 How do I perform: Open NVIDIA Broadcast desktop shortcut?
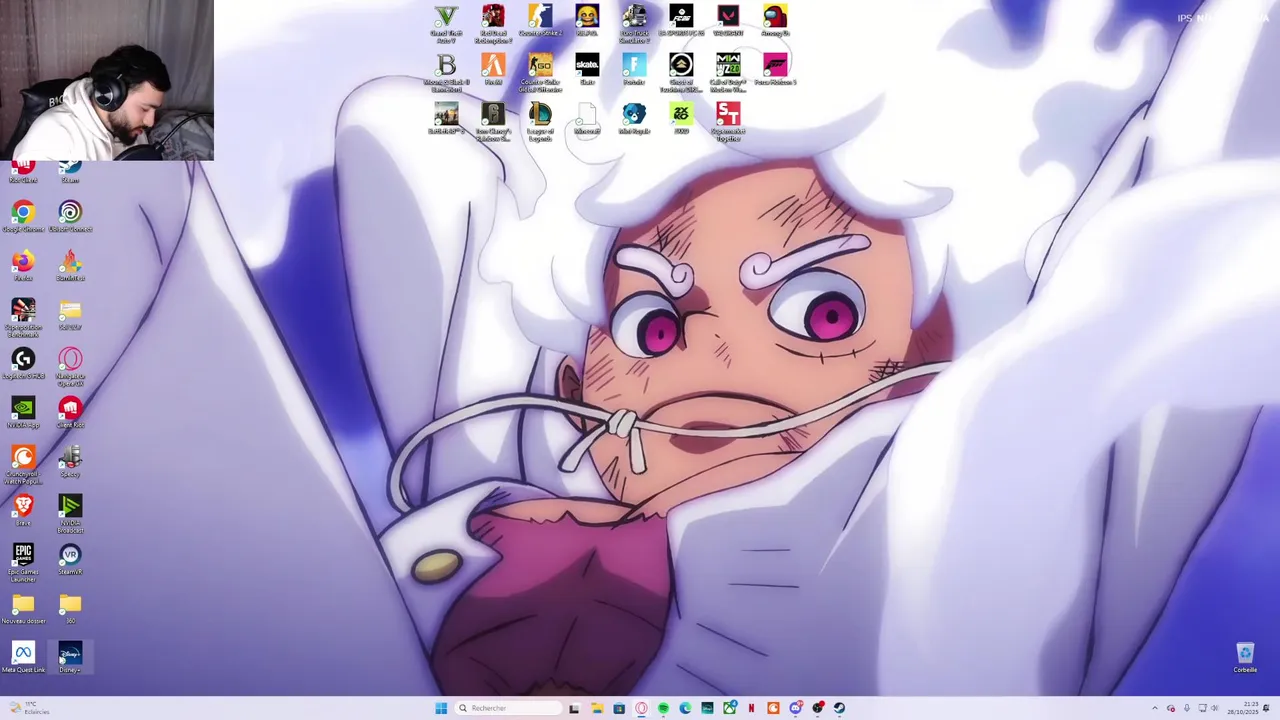[x=70, y=514]
